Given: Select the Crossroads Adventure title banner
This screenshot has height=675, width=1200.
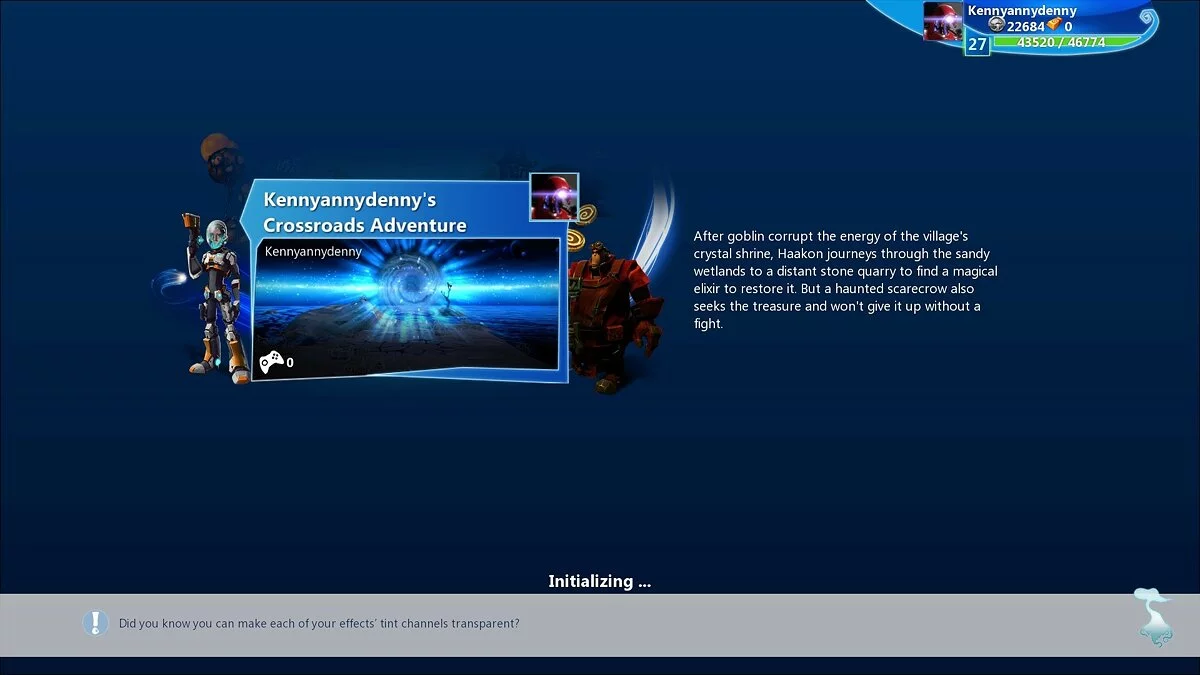Looking at the screenshot, I should click(x=365, y=212).
